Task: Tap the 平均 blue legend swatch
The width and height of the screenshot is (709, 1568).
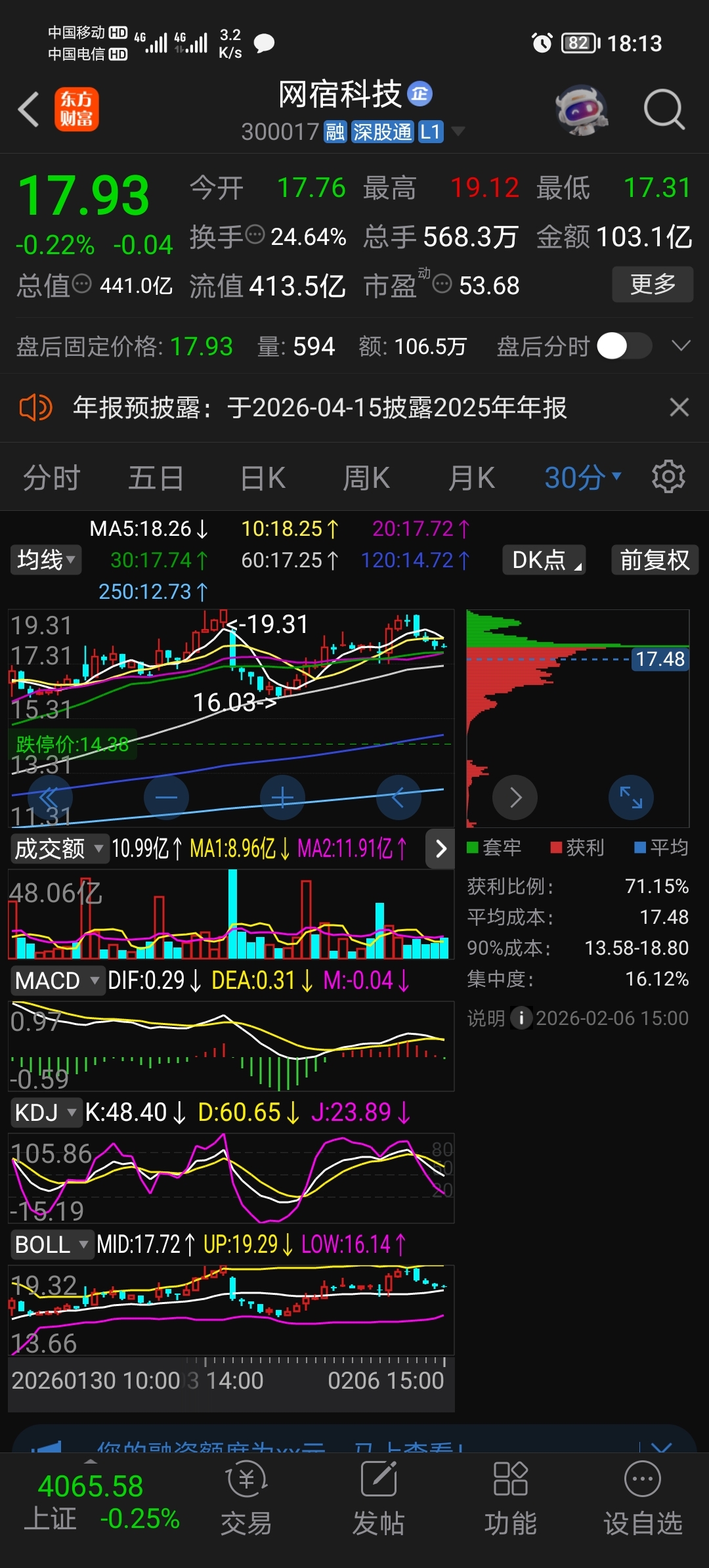Action: coord(640,848)
